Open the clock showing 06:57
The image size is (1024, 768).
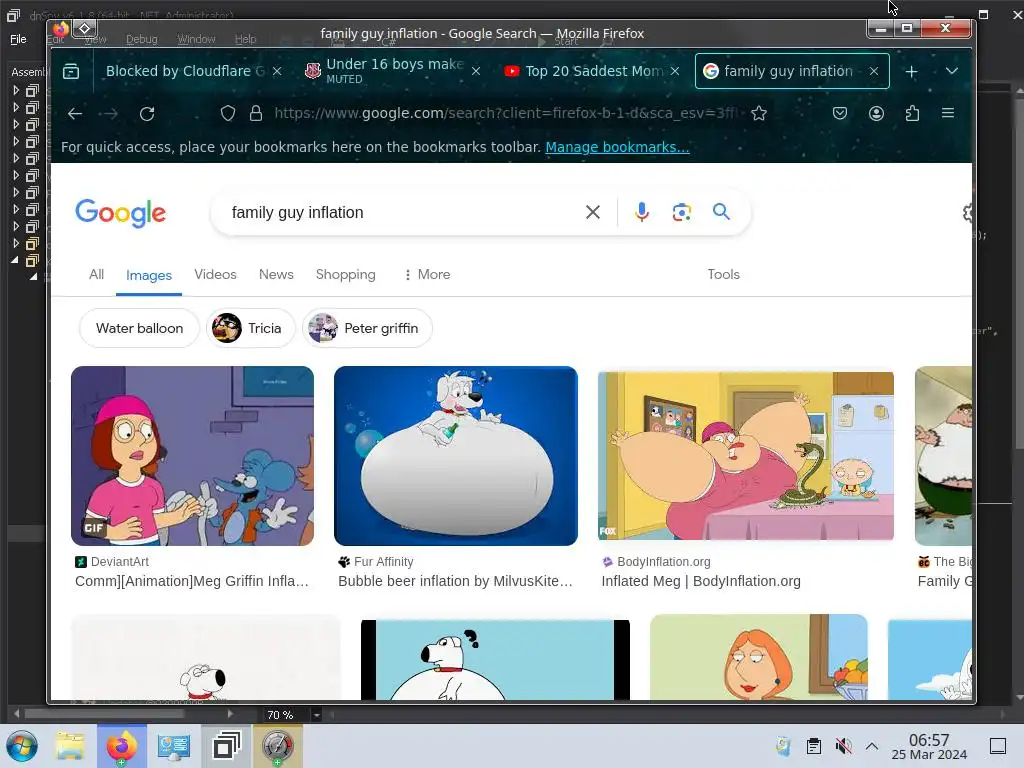coord(929,746)
